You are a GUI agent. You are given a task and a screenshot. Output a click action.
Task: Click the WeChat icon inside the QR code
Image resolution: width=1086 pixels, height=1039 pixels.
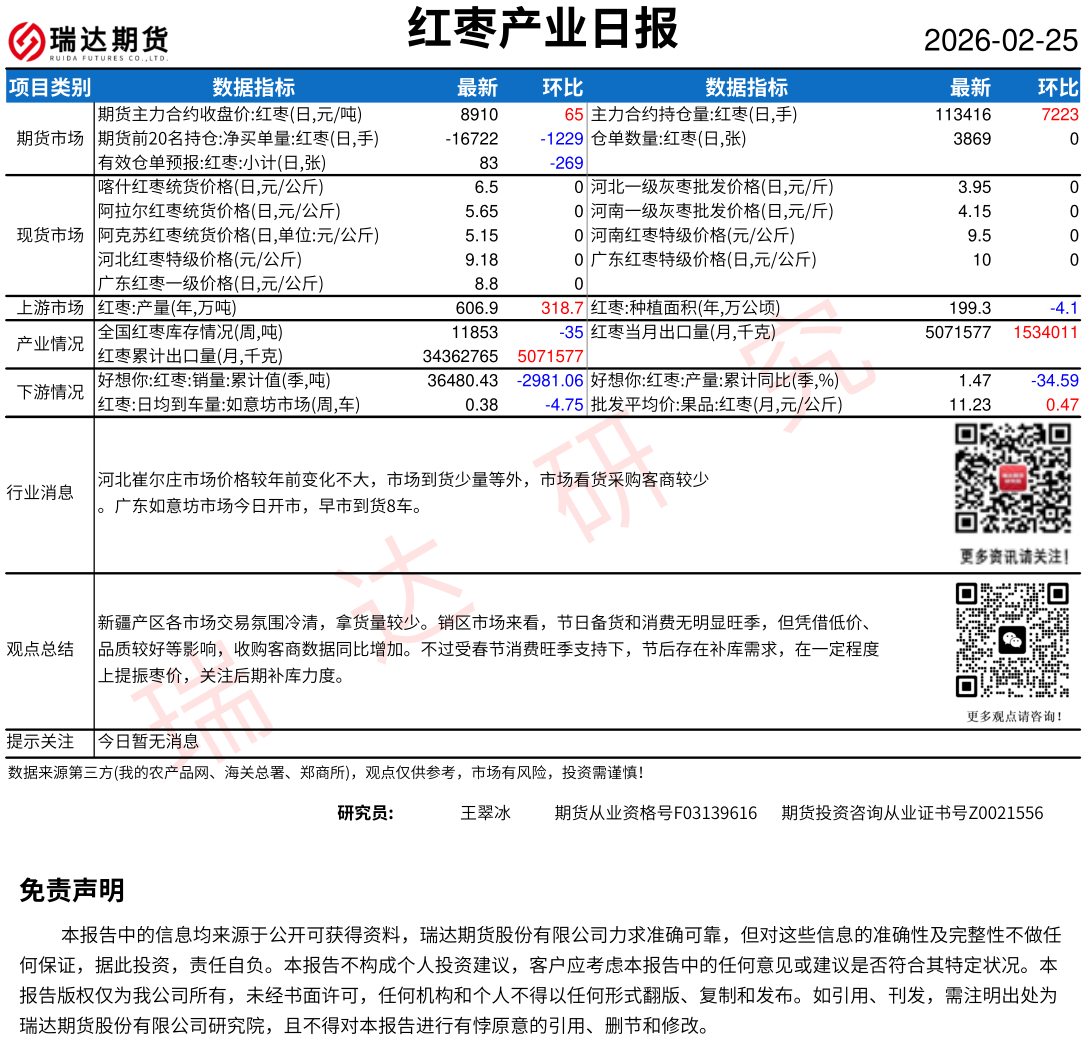point(1012,640)
